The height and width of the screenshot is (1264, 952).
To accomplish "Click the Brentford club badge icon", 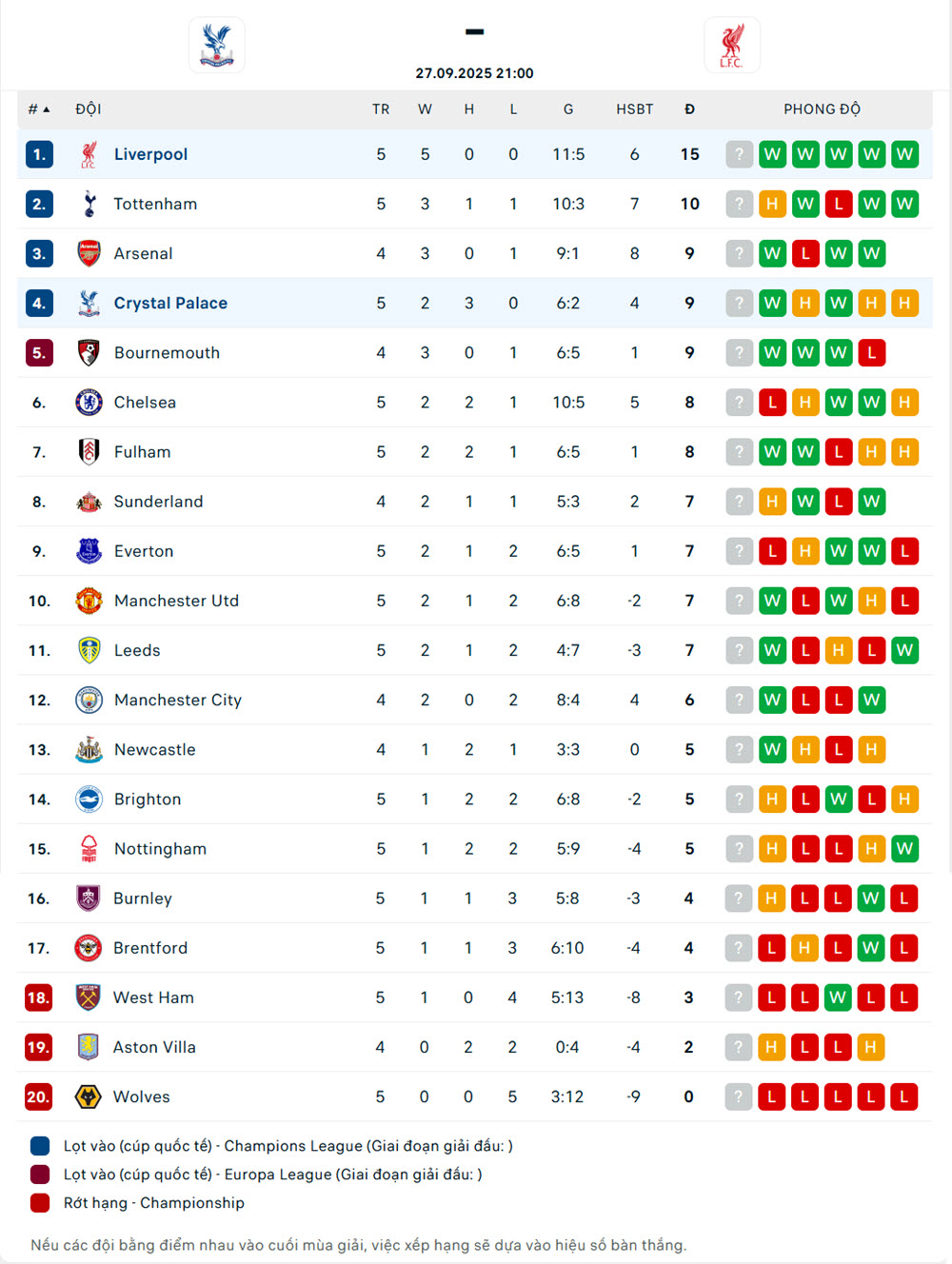I will tap(89, 948).
